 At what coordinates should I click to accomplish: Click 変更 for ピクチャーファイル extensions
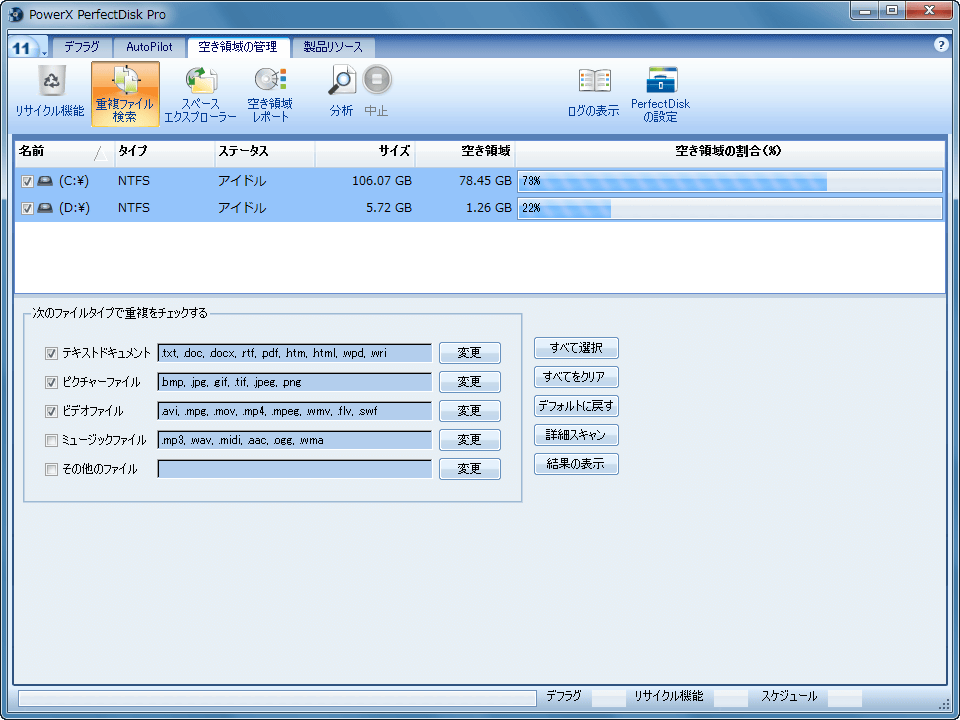click(x=470, y=382)
